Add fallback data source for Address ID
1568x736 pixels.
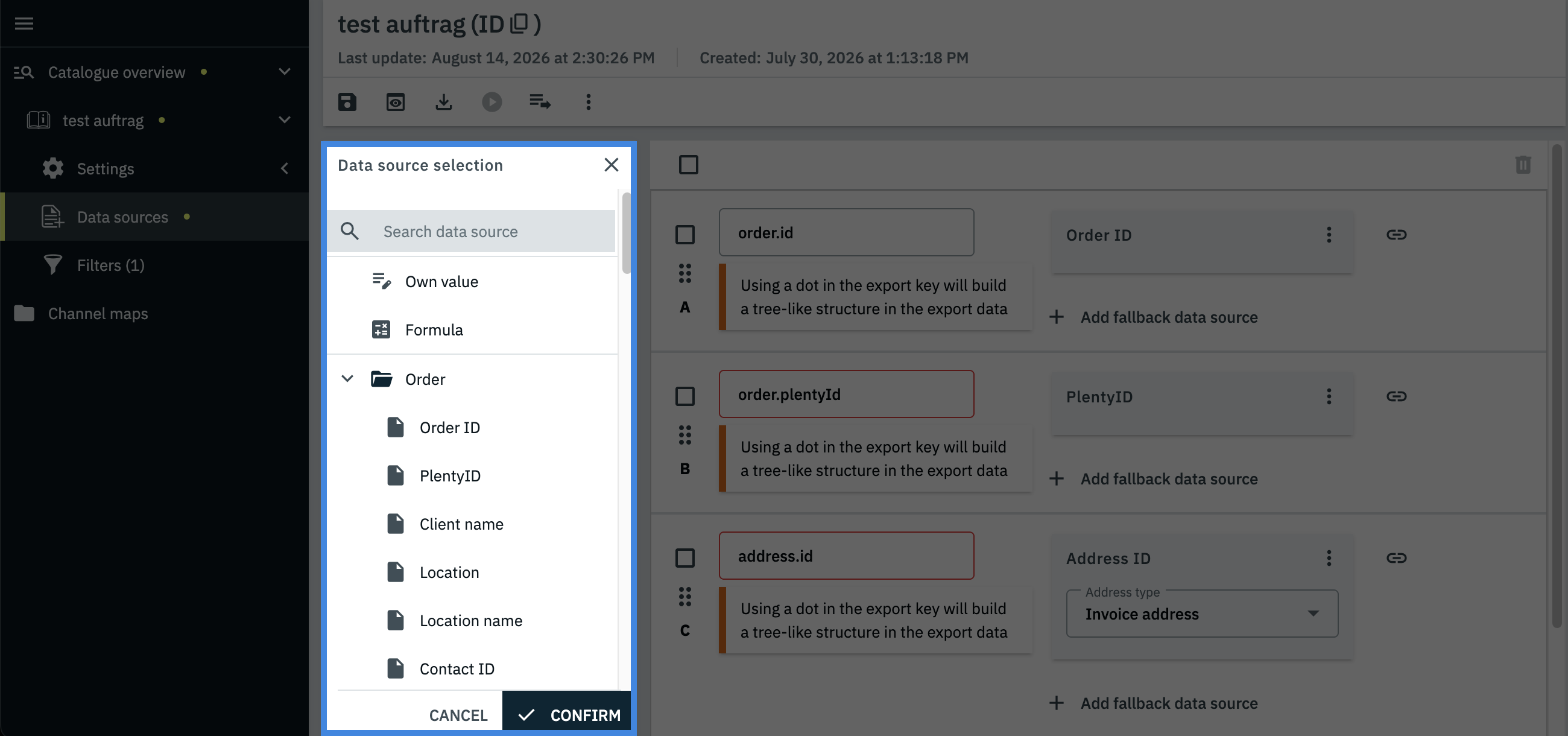point(1154,703)
